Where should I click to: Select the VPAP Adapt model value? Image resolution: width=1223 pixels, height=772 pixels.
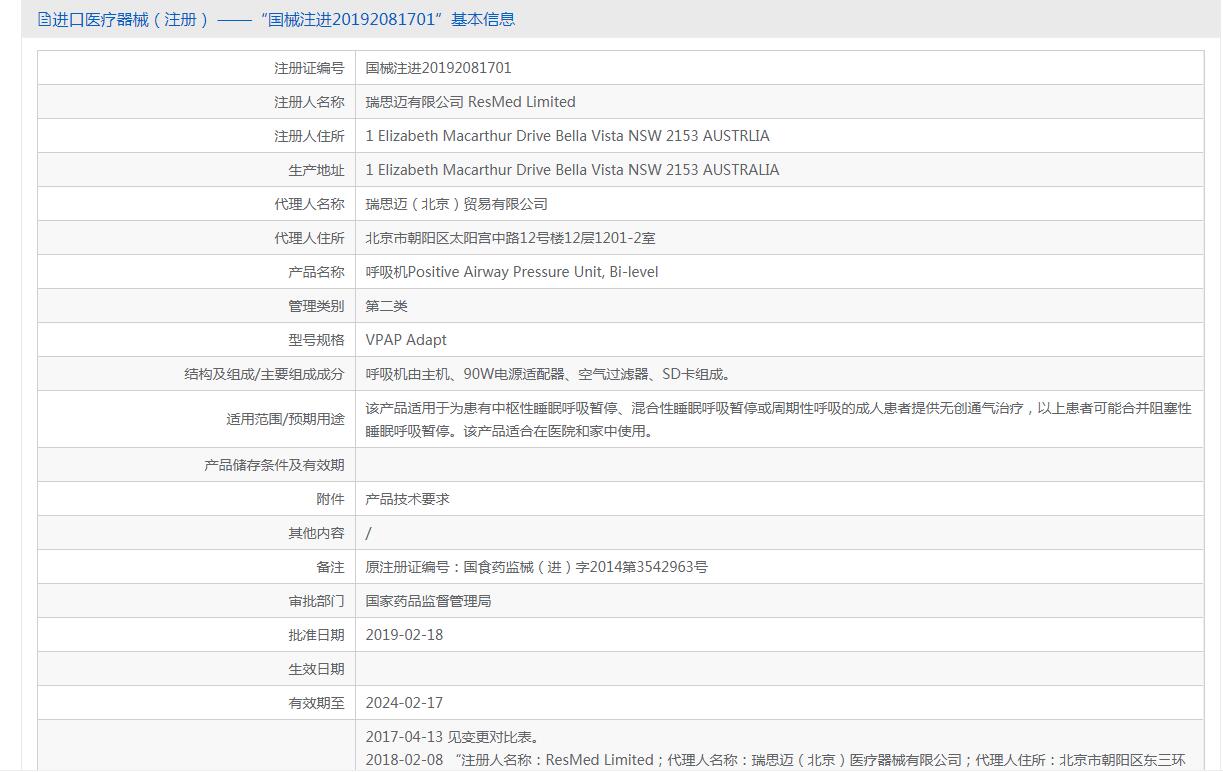tap(406, 340)
